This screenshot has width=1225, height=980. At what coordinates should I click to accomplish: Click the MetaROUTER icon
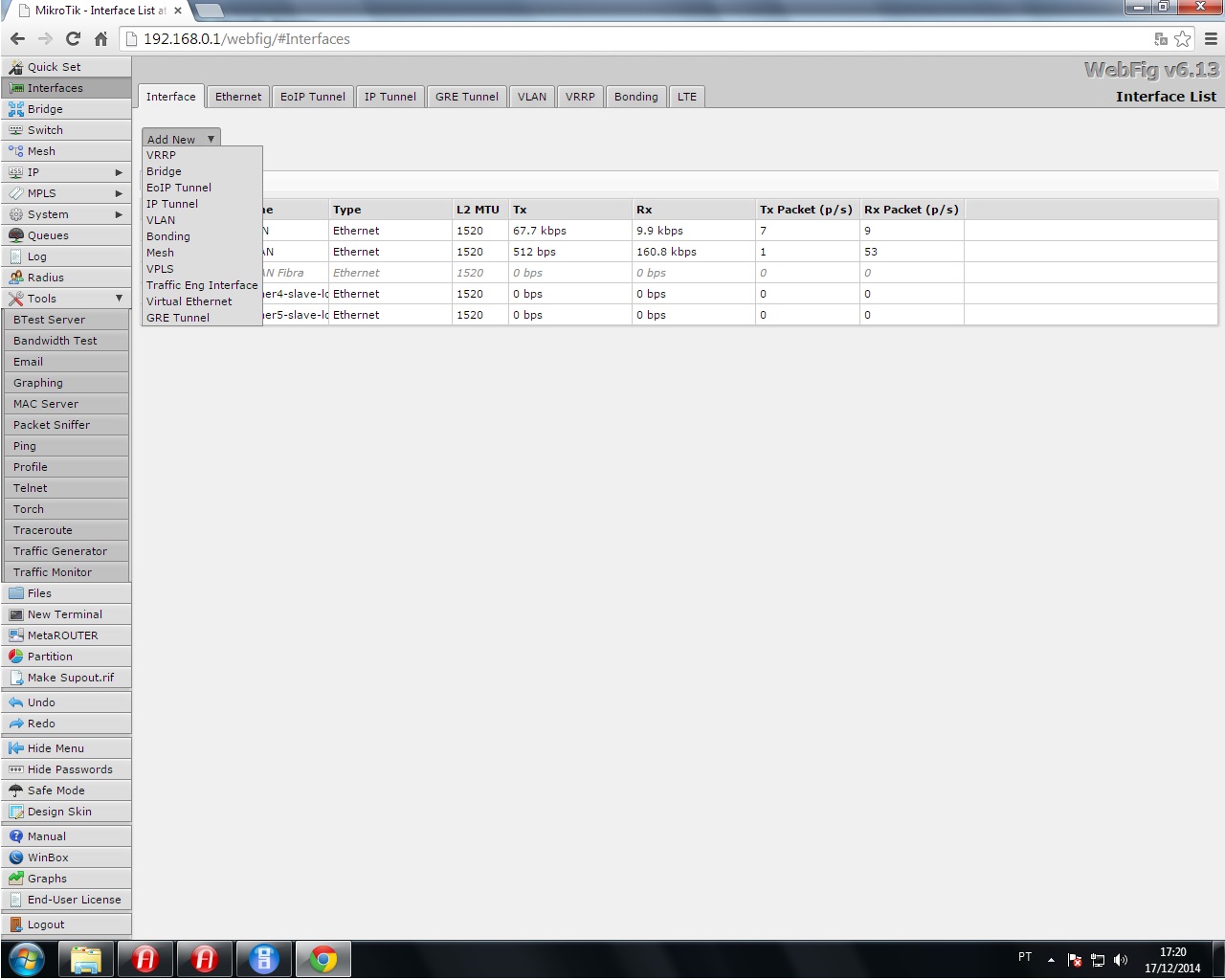(16, 635)
